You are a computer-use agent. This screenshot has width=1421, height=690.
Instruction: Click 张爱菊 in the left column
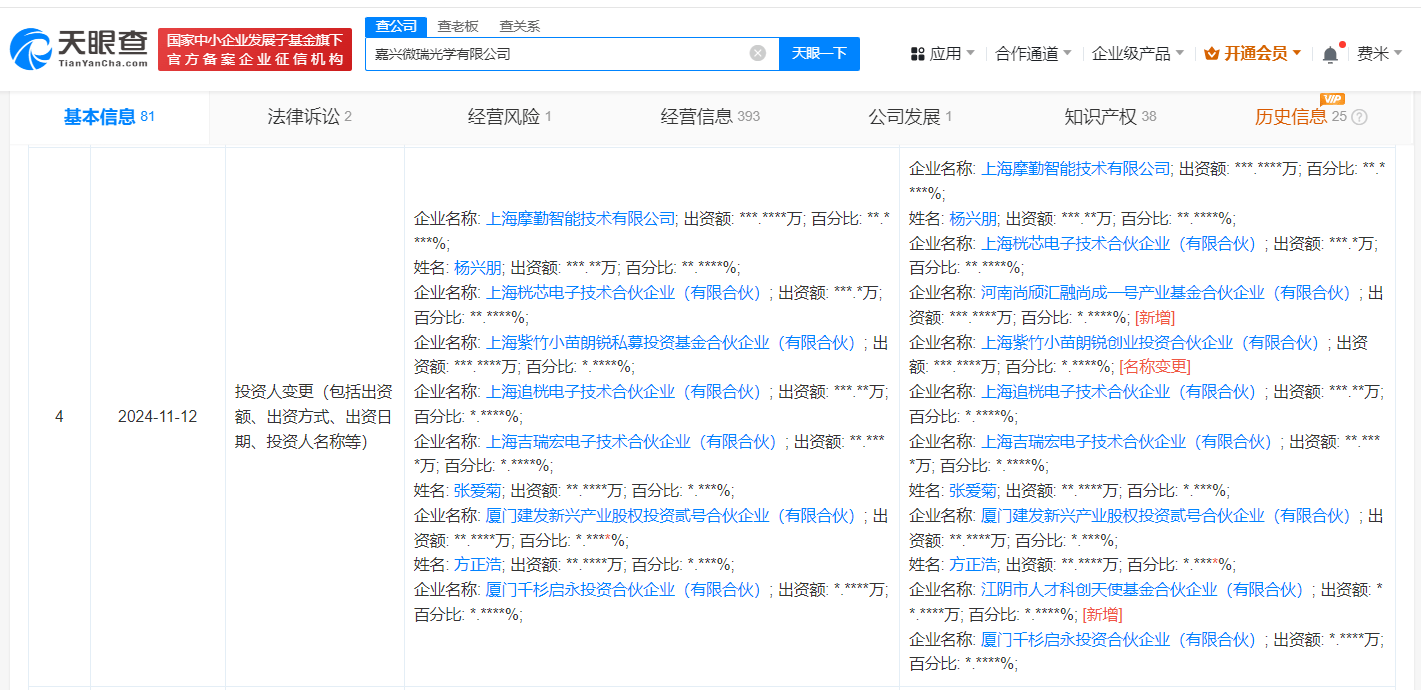click(478, 491)
